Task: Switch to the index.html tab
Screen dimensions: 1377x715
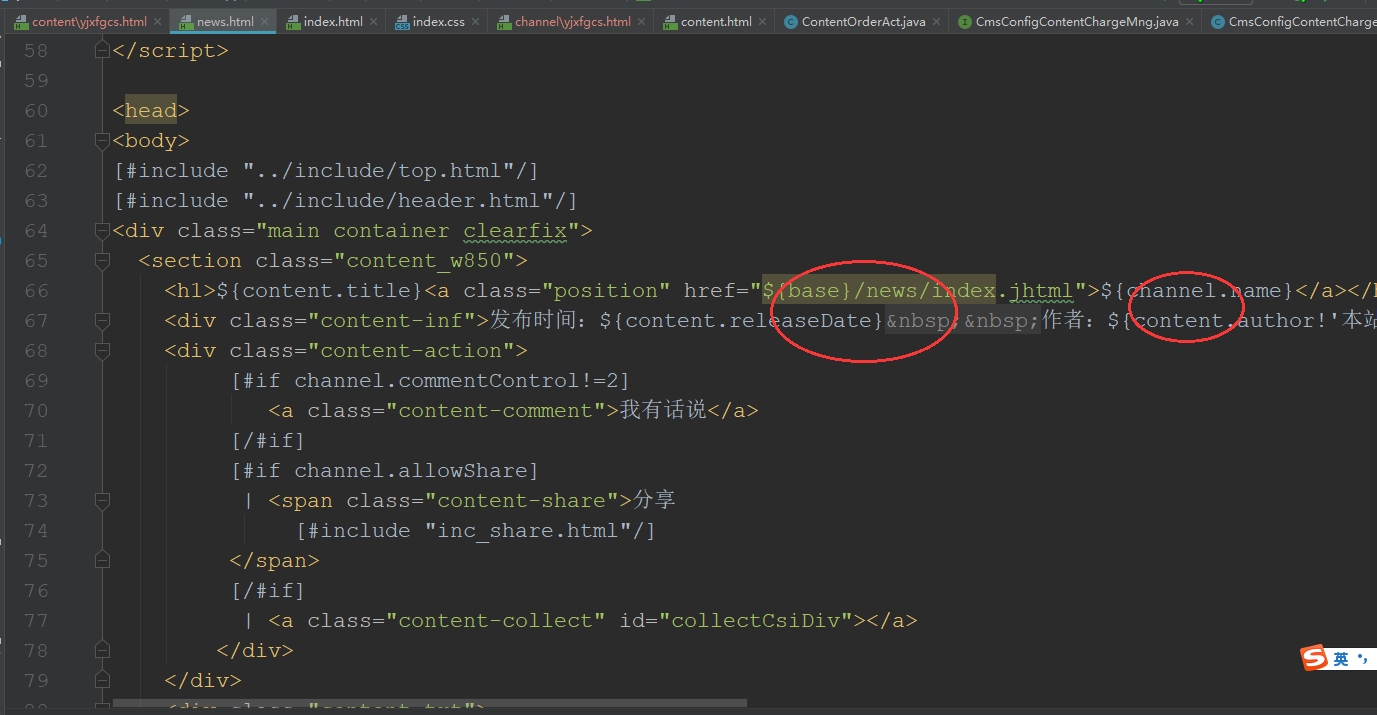Action: tap(331, 22)
